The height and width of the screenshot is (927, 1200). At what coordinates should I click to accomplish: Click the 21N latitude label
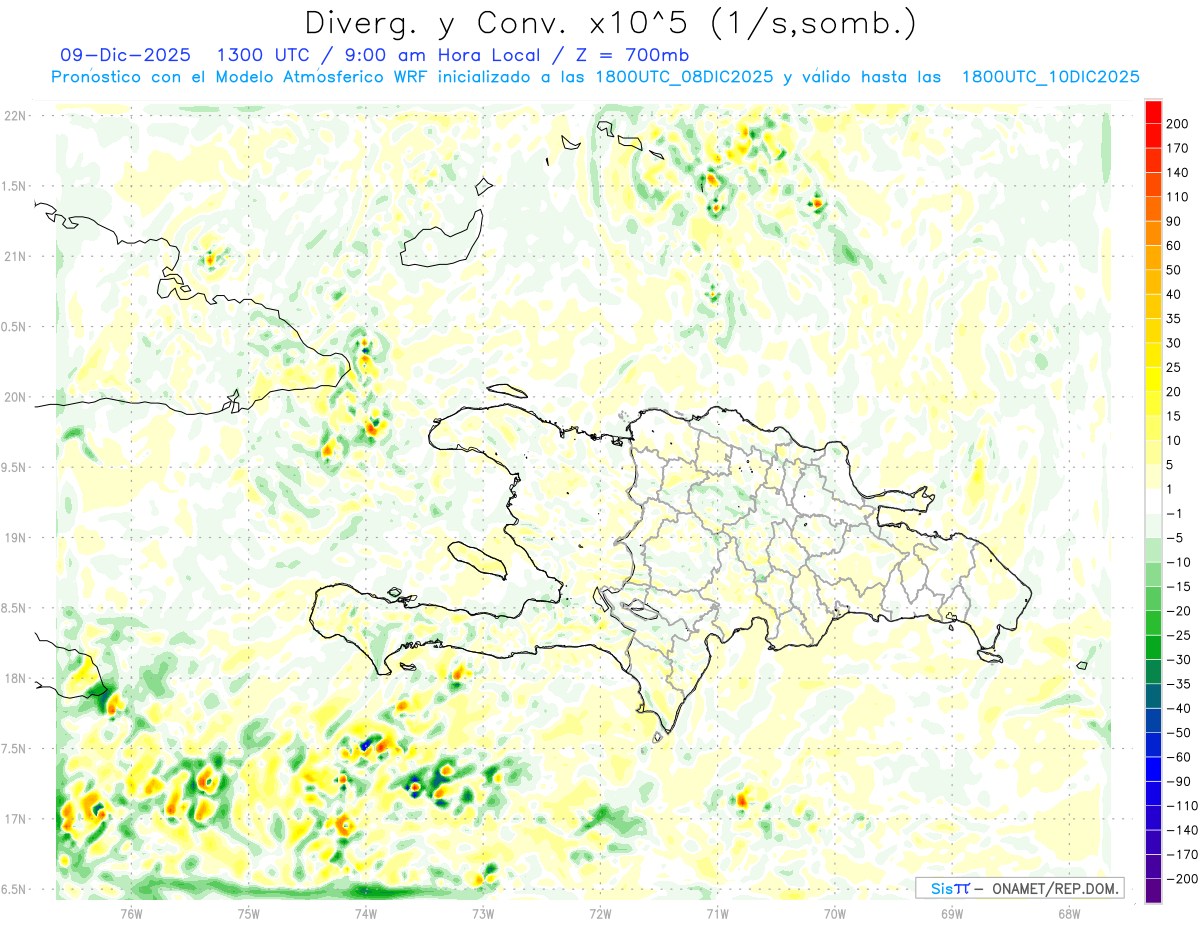(x=15, y=256)
